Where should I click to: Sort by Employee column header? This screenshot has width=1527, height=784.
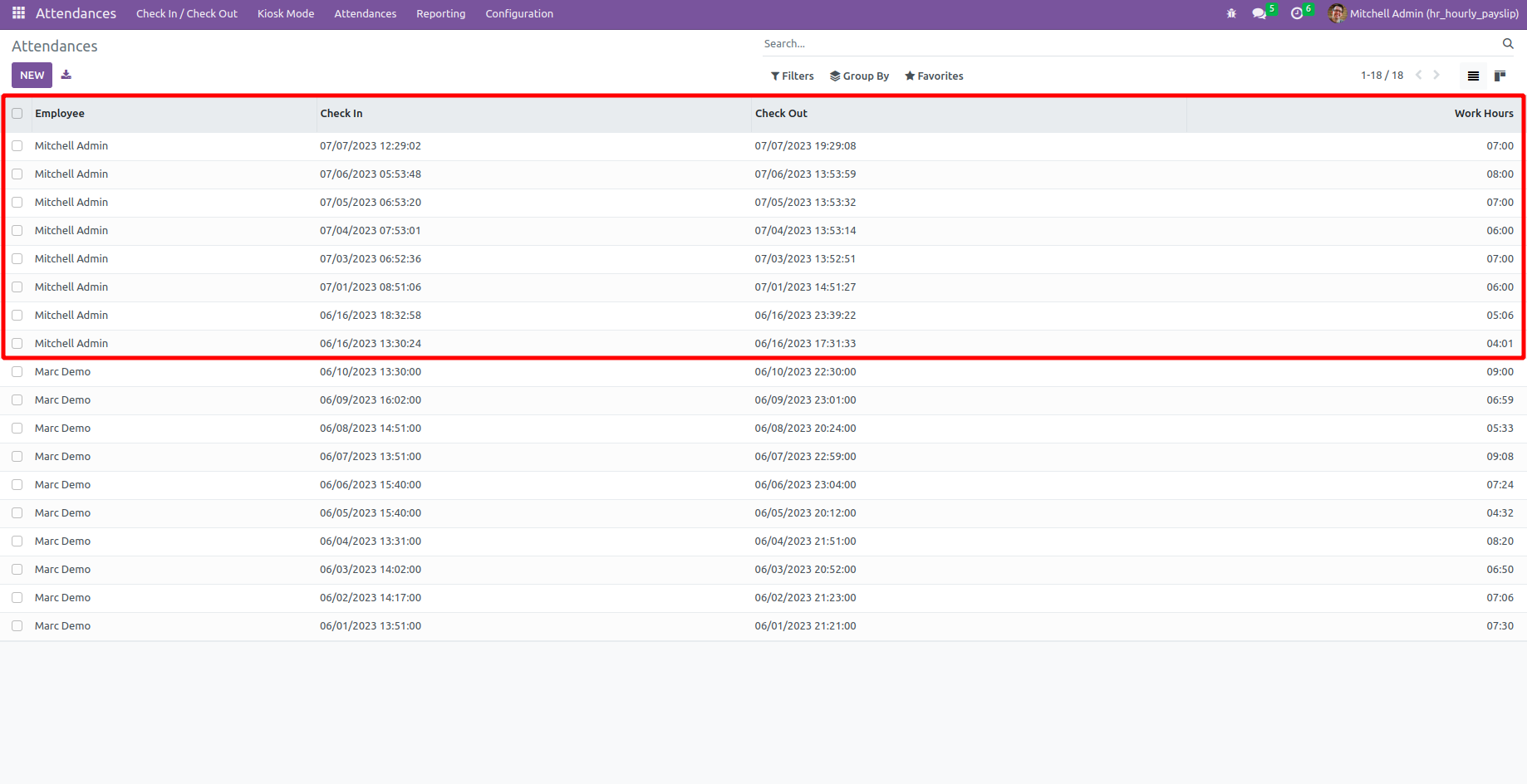pos(174,114)
